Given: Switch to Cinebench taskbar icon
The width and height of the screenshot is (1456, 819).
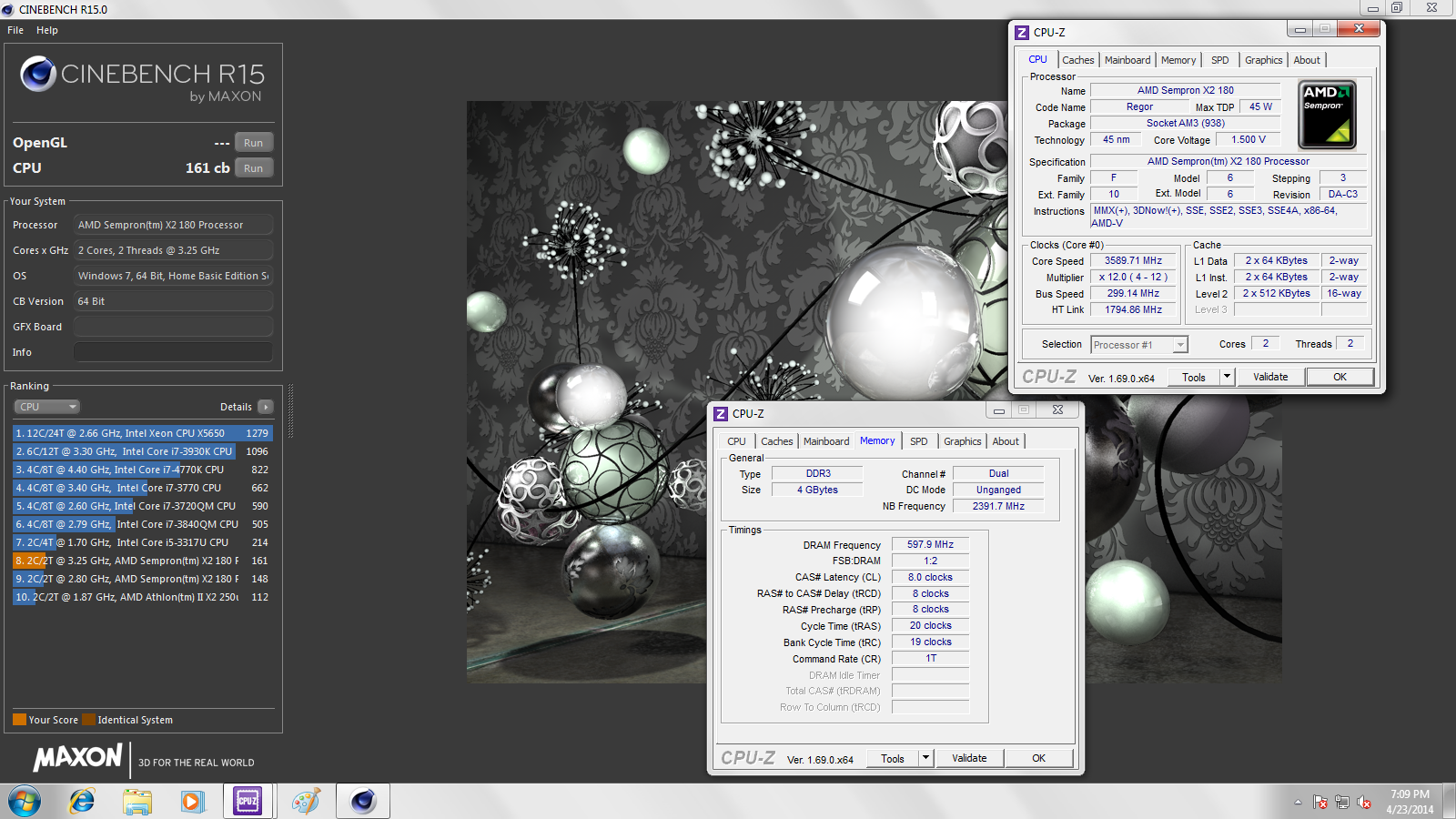Looking at the screenshot, I should coord(363,802).
